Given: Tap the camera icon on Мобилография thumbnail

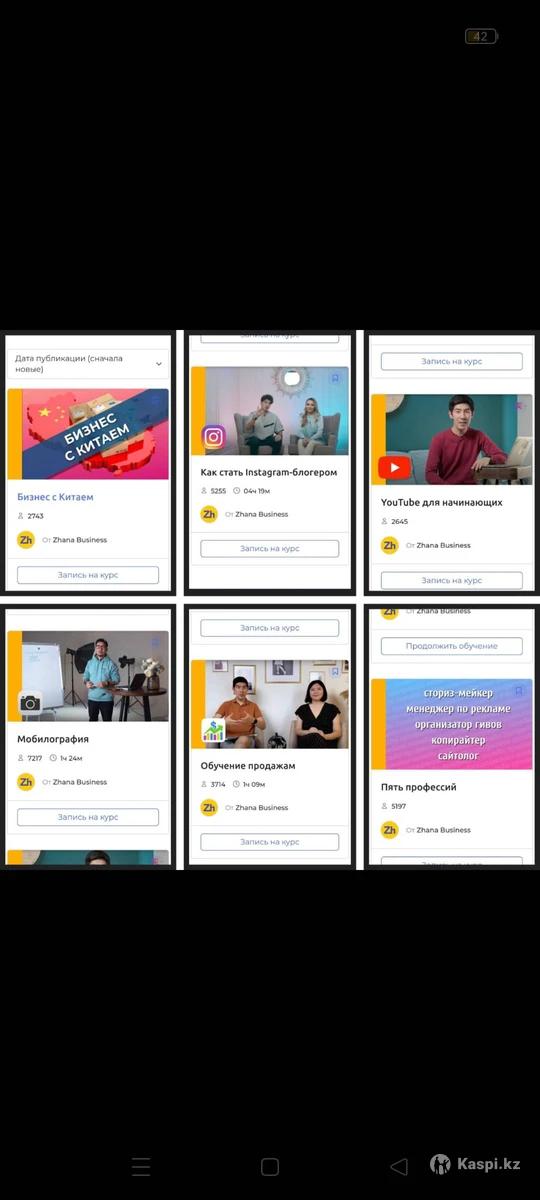Looking at the screenshot, I should click(x=30, y=703).
